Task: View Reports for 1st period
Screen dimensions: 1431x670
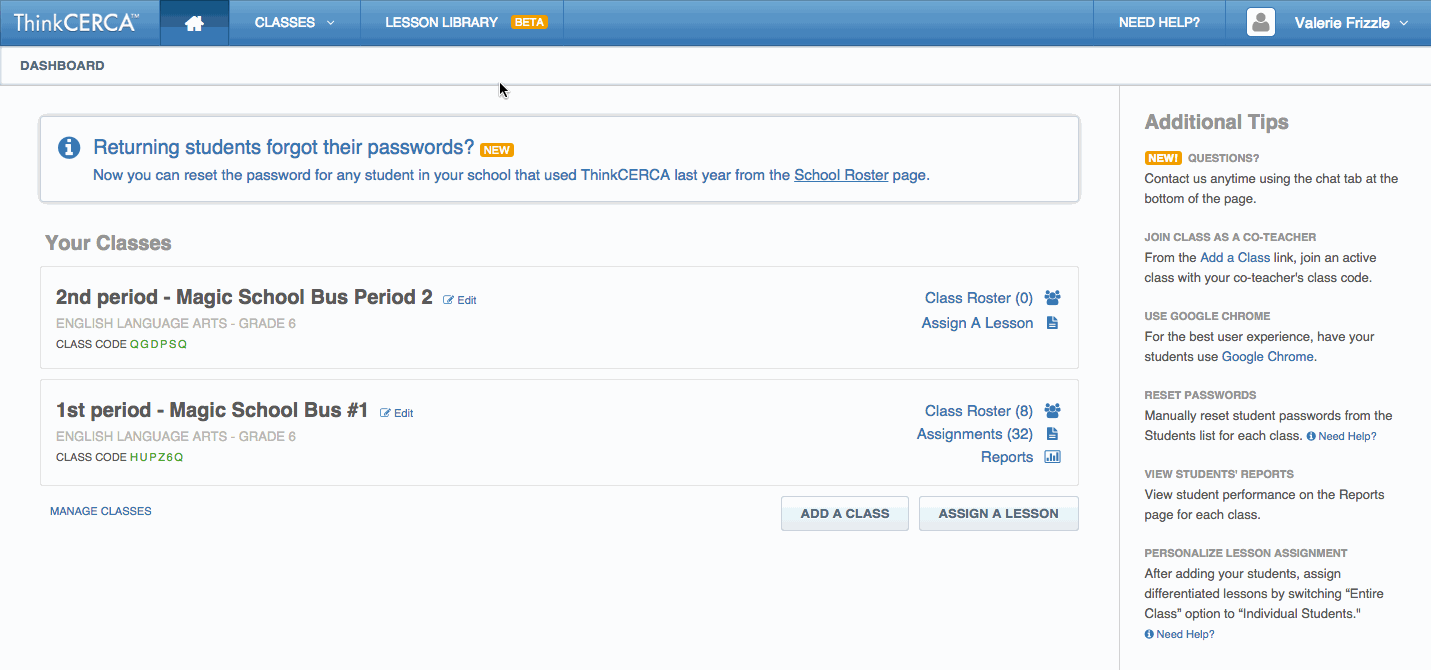Action: [1007, 457]
